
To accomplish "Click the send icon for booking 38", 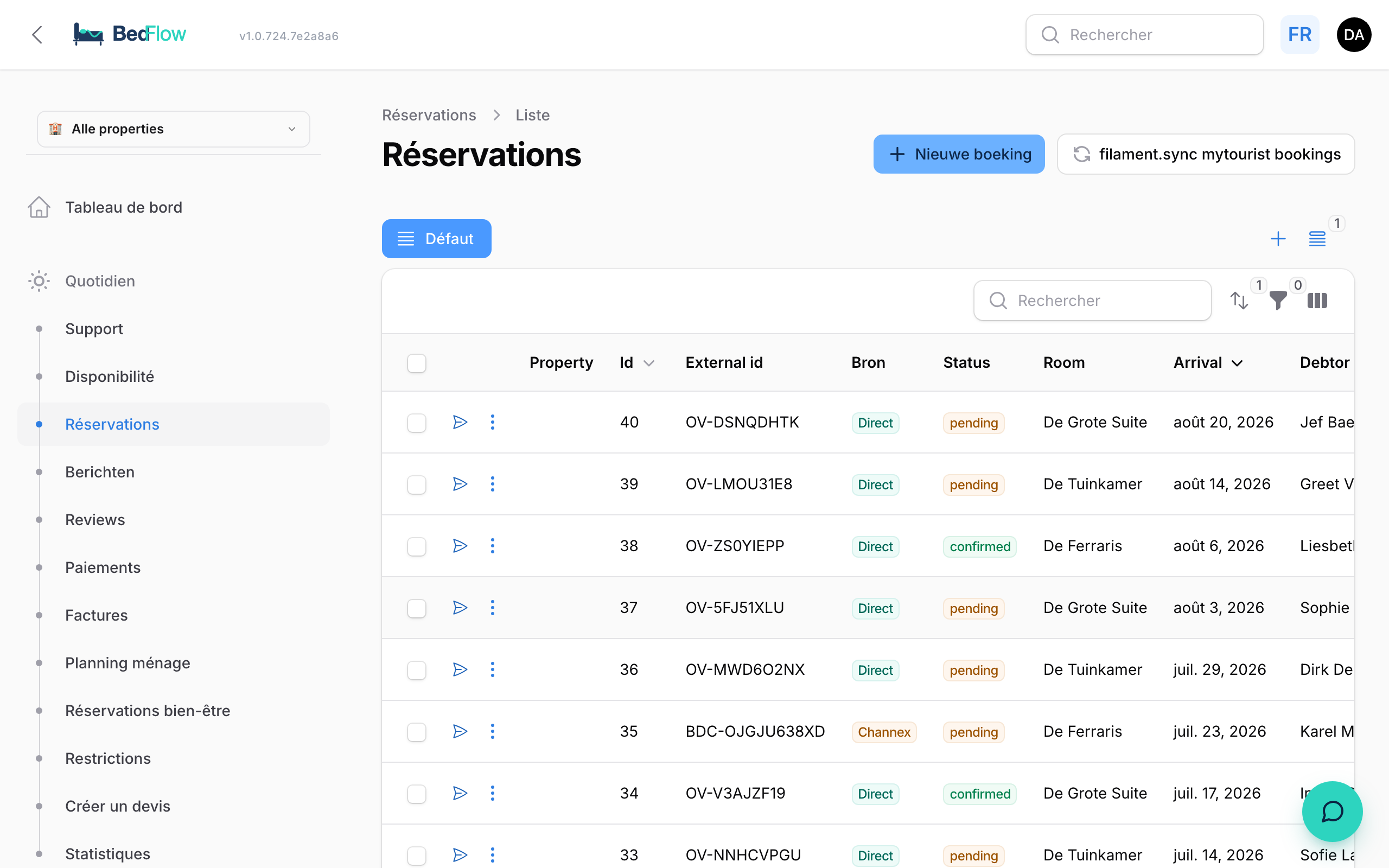I will (460, 546).
